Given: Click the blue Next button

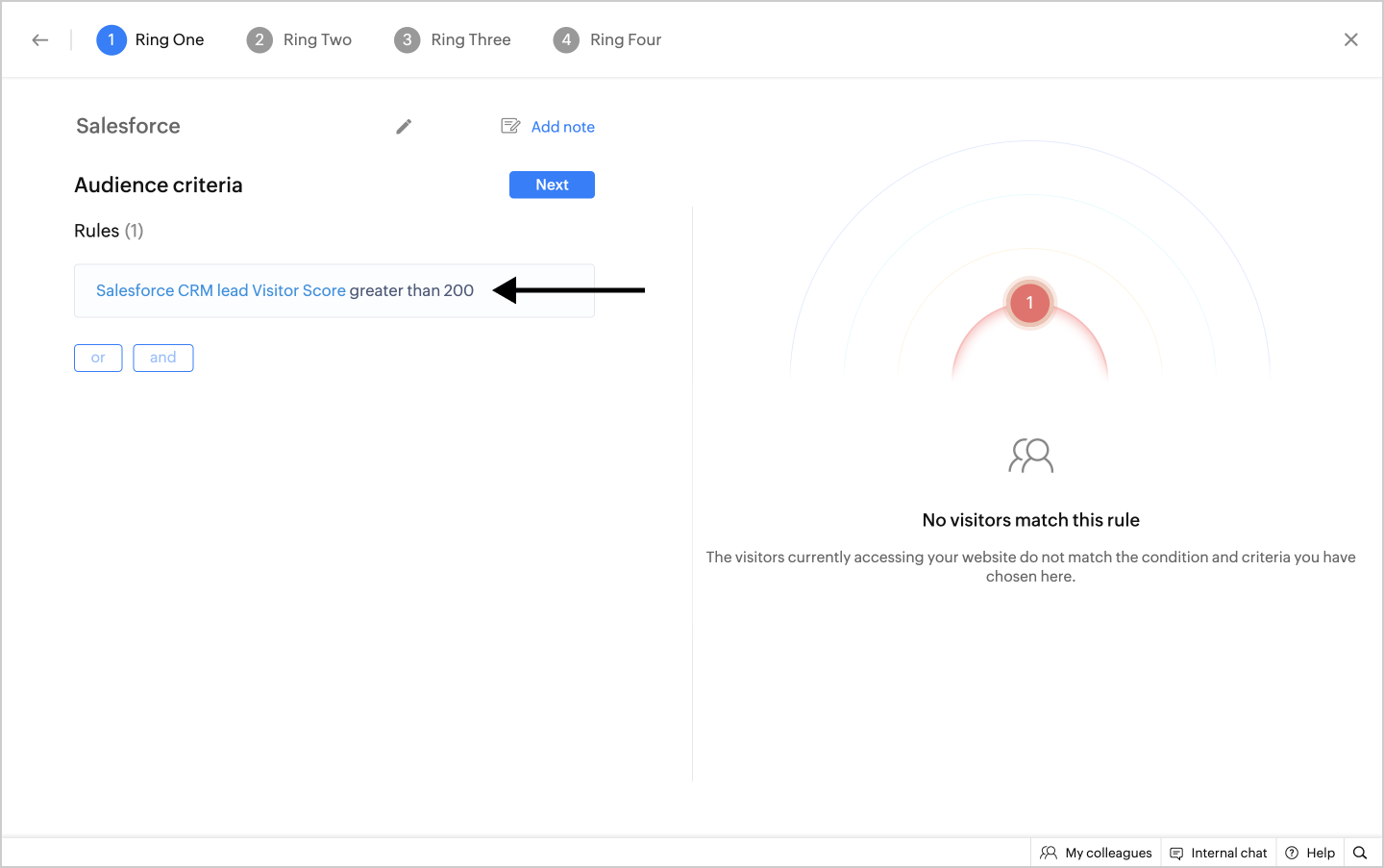Looking at the screenshot, I should (x=552, y=185).
